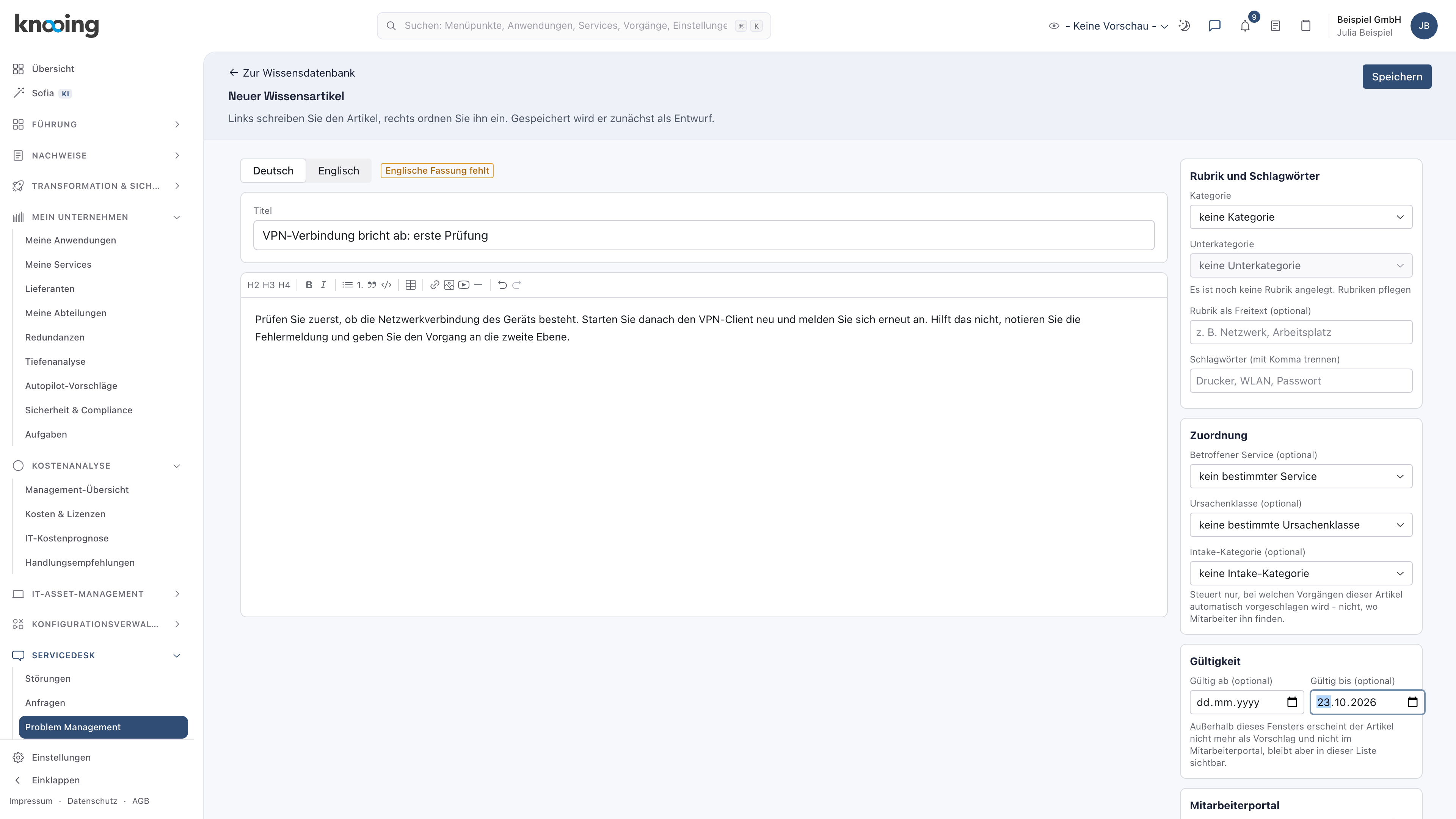Open the JB user avatar menu
The width and height of the screenshot is (1456, 819).
pyautogui.click(x=1424, y=26)
